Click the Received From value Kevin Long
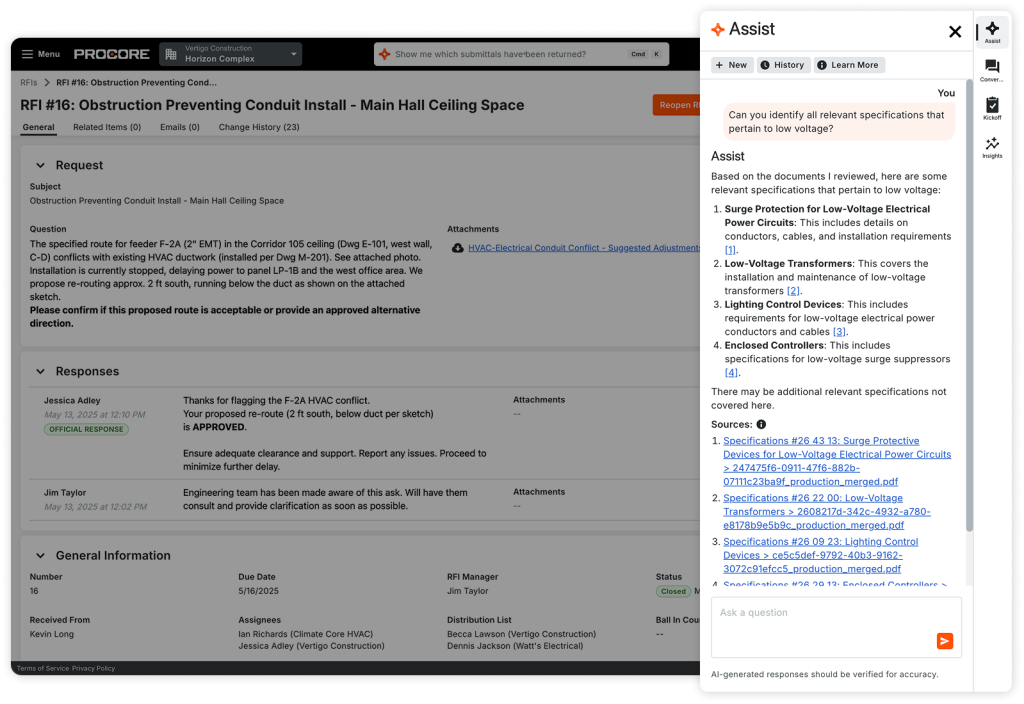 52,635
